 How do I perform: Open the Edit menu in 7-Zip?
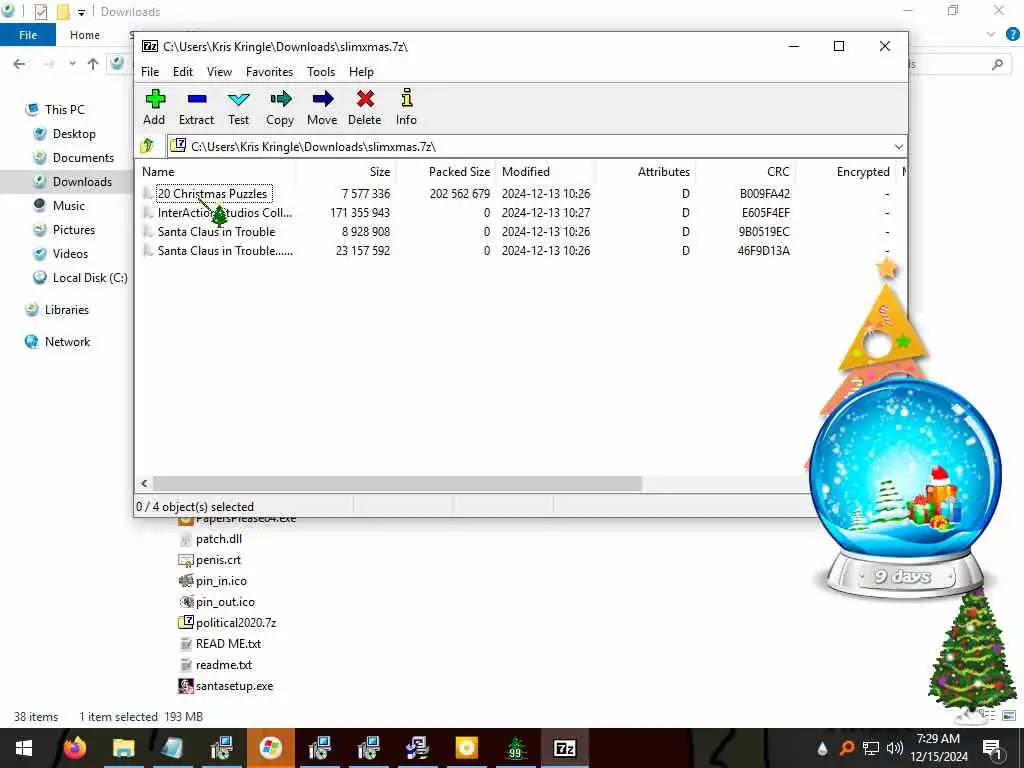[183, 72]
